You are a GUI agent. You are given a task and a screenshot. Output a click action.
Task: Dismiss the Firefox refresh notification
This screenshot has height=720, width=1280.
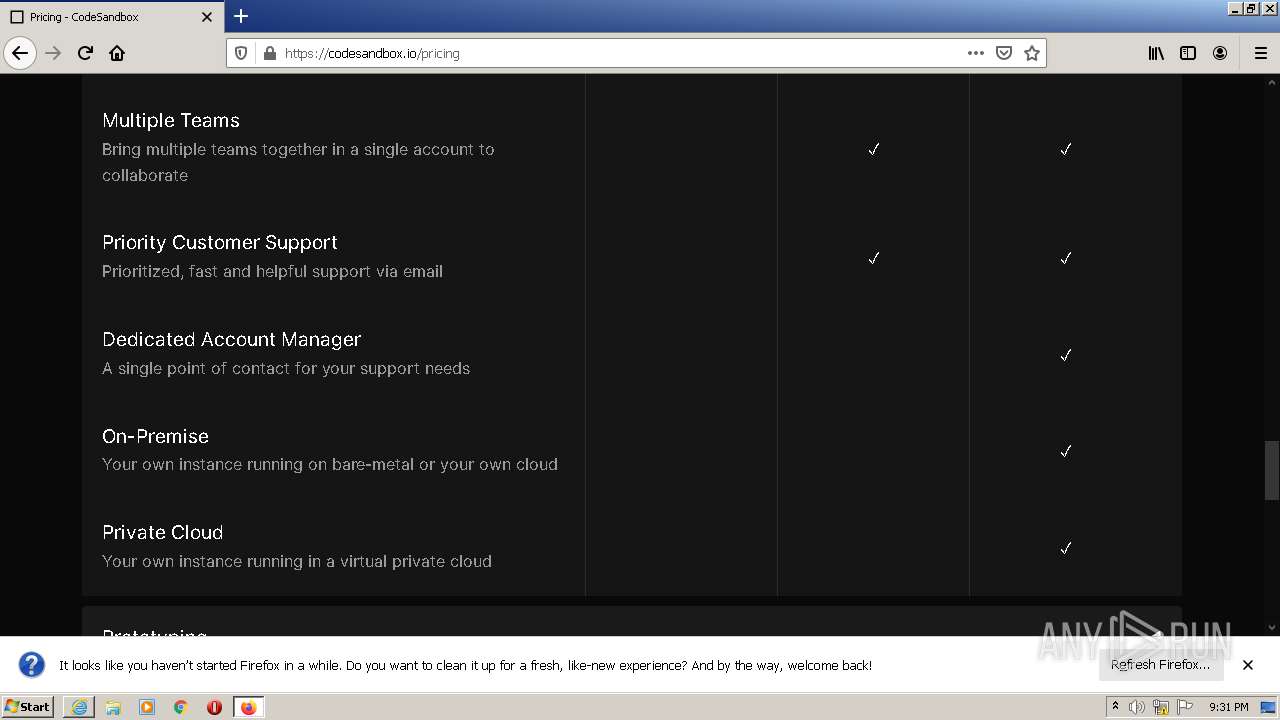point(1248,665)
